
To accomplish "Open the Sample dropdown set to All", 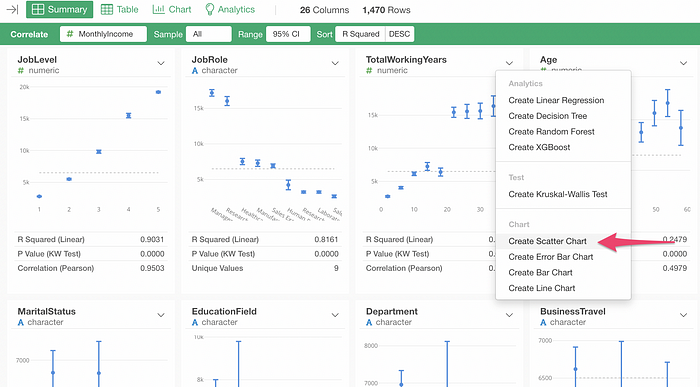I will (209, 34).
